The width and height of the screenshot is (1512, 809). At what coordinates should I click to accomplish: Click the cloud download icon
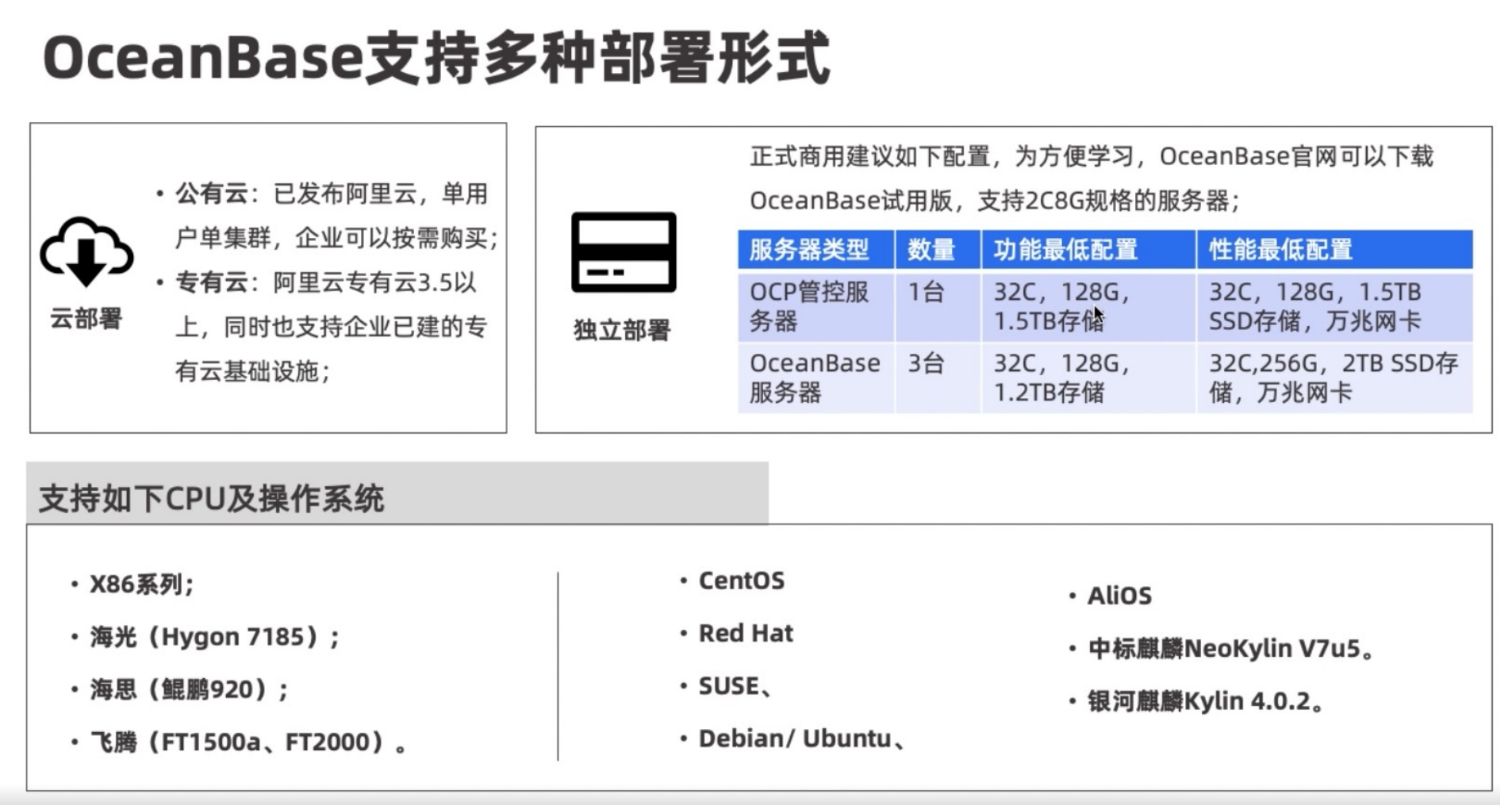coord(86,251)
